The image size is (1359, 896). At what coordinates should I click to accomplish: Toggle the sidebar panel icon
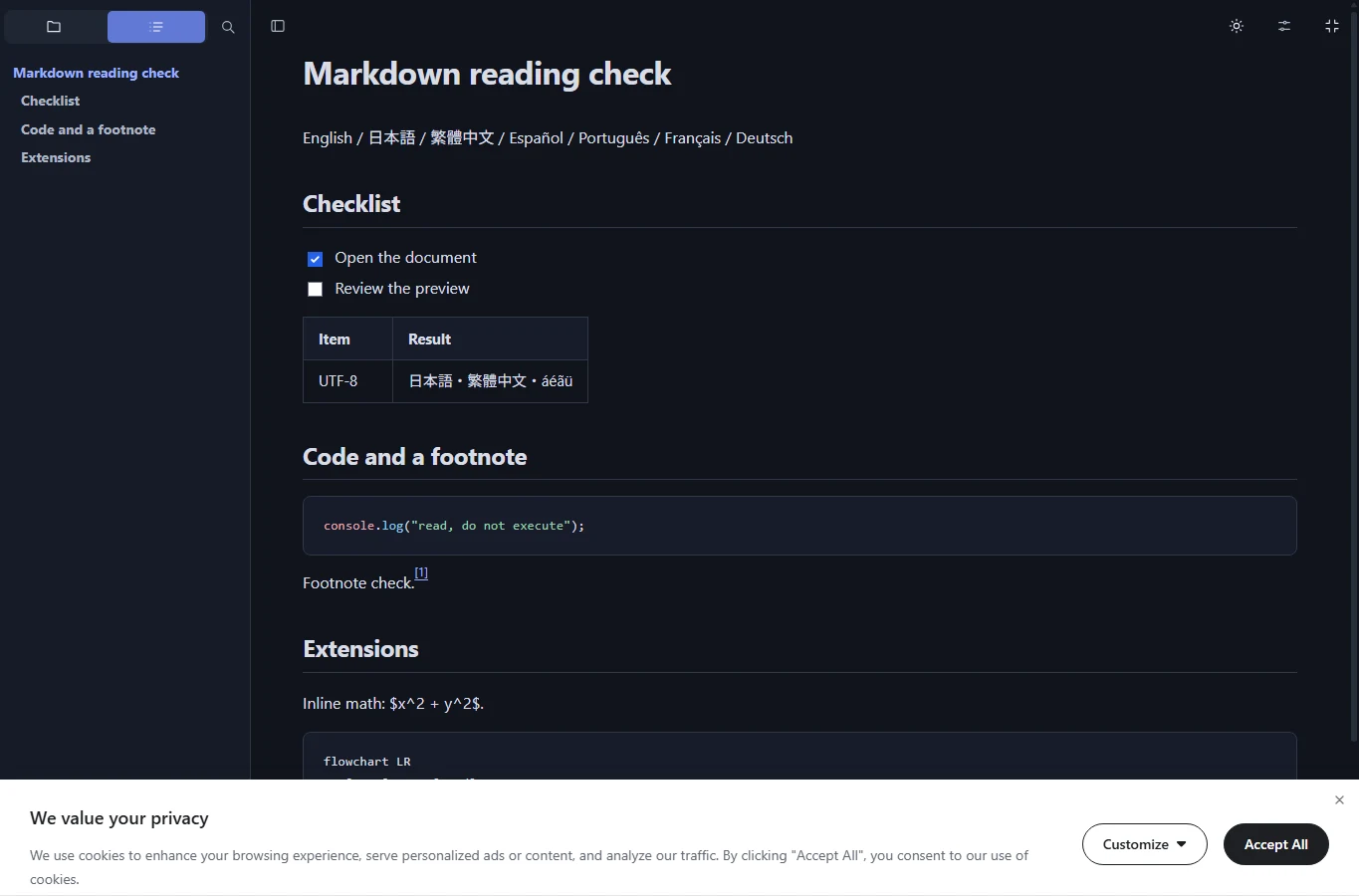click(278, 26)
